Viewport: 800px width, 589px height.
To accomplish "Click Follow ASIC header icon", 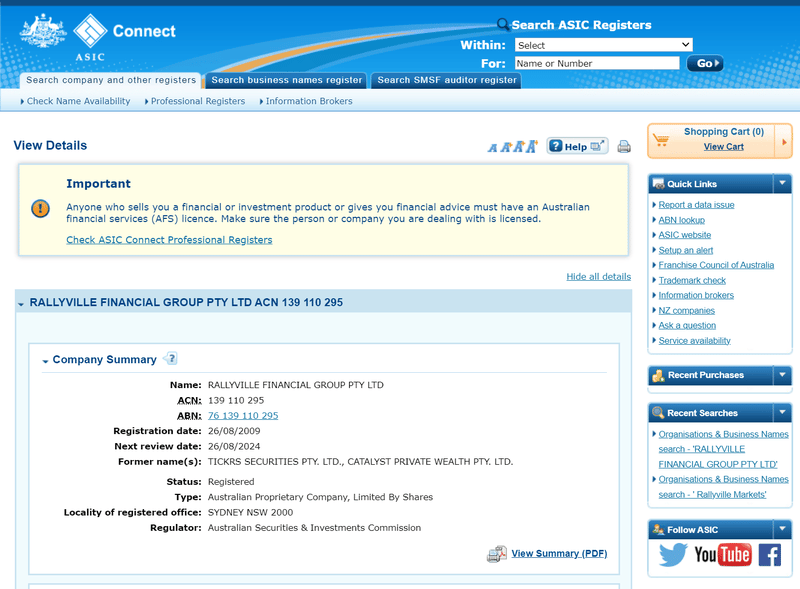I will tap(658, 530).
